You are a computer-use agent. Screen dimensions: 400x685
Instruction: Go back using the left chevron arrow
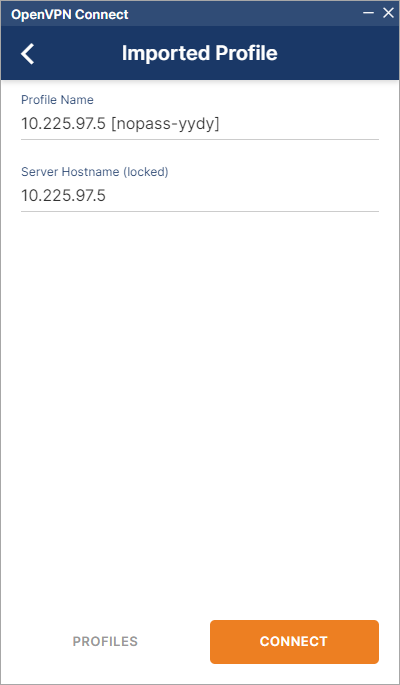click(28, 54)
